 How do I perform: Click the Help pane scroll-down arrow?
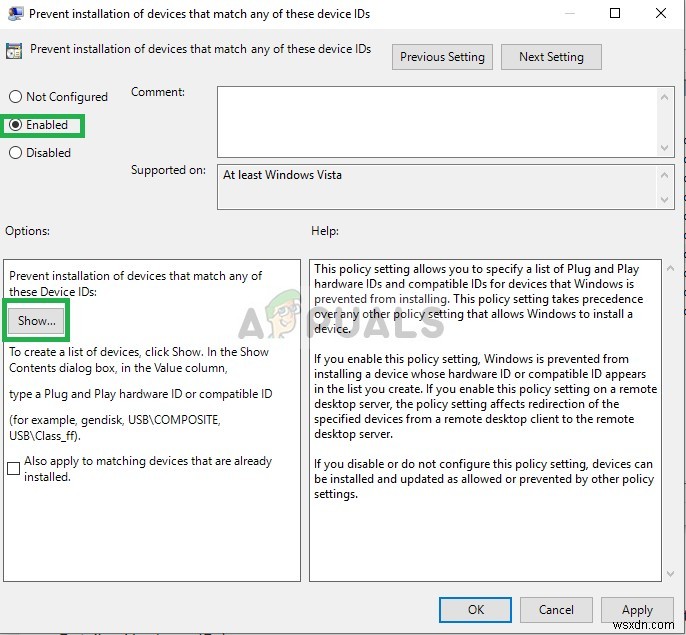[670, 573]
